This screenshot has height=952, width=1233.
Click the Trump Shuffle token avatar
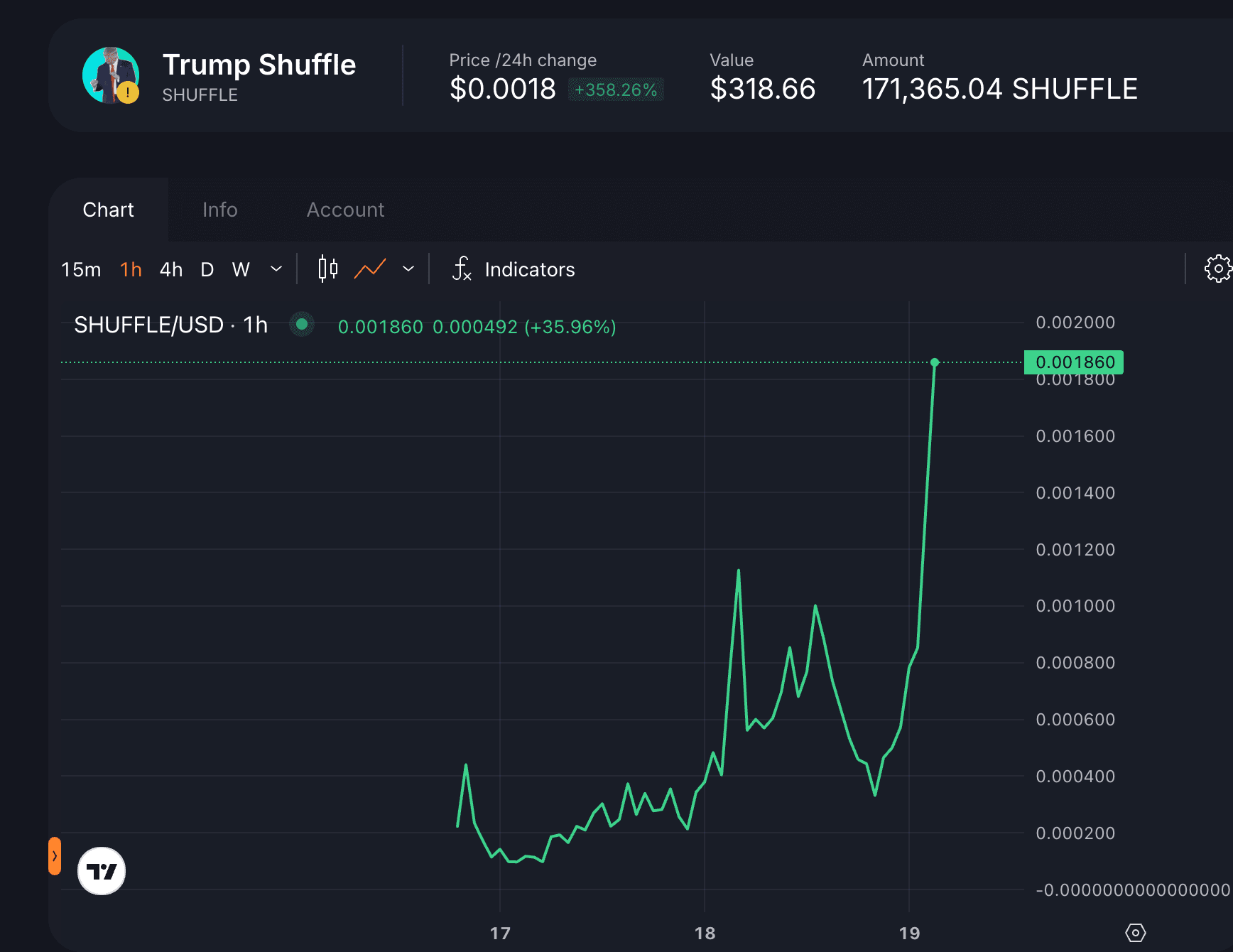109,75
